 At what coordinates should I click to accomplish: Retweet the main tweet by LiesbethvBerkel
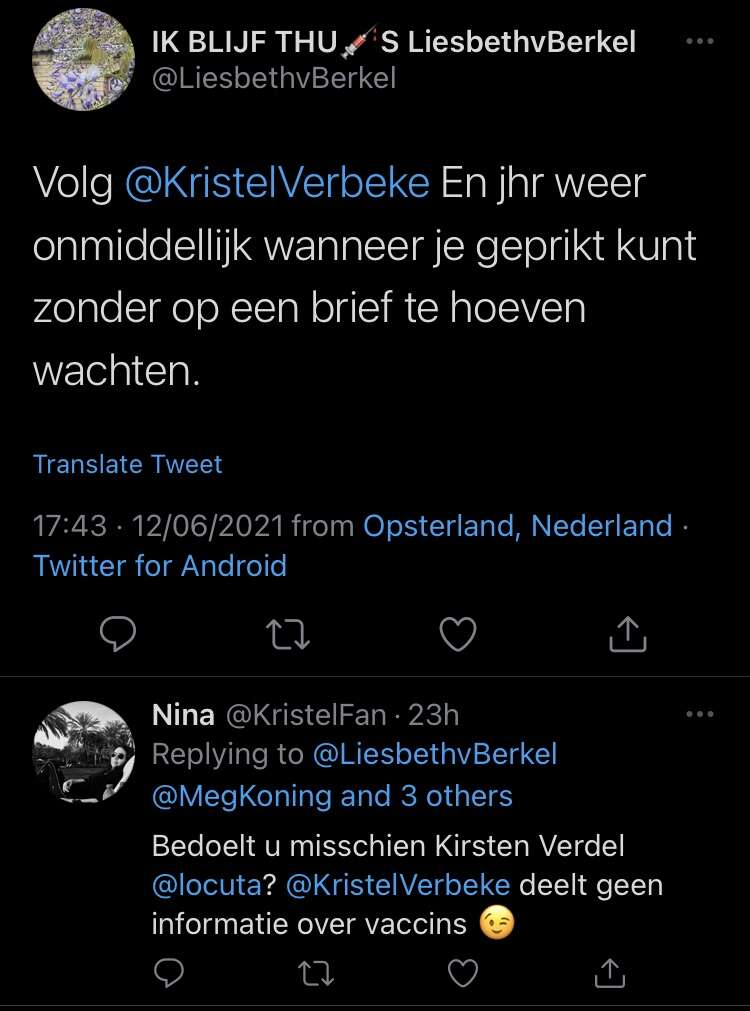289,634
